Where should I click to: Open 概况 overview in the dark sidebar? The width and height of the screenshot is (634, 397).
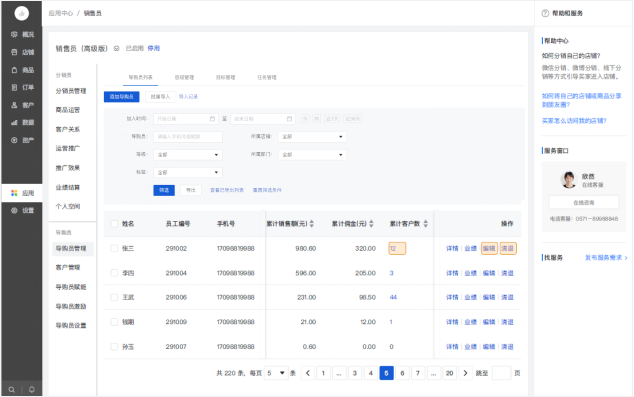coord(22,34)
